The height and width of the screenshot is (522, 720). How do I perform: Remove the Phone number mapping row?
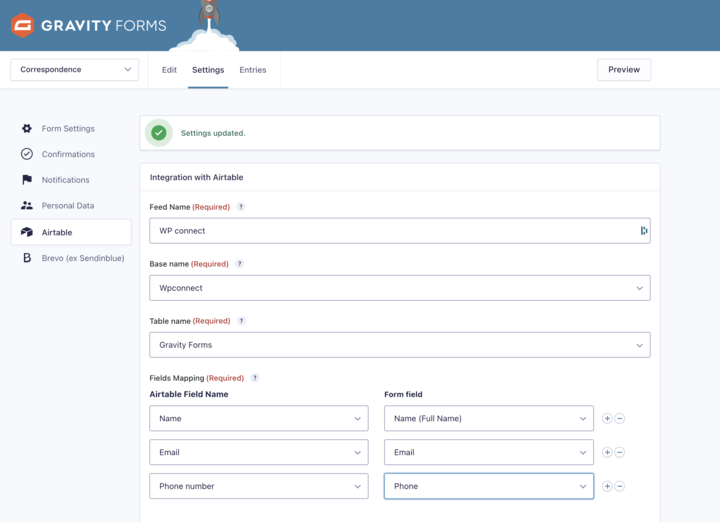coord(619,486)
